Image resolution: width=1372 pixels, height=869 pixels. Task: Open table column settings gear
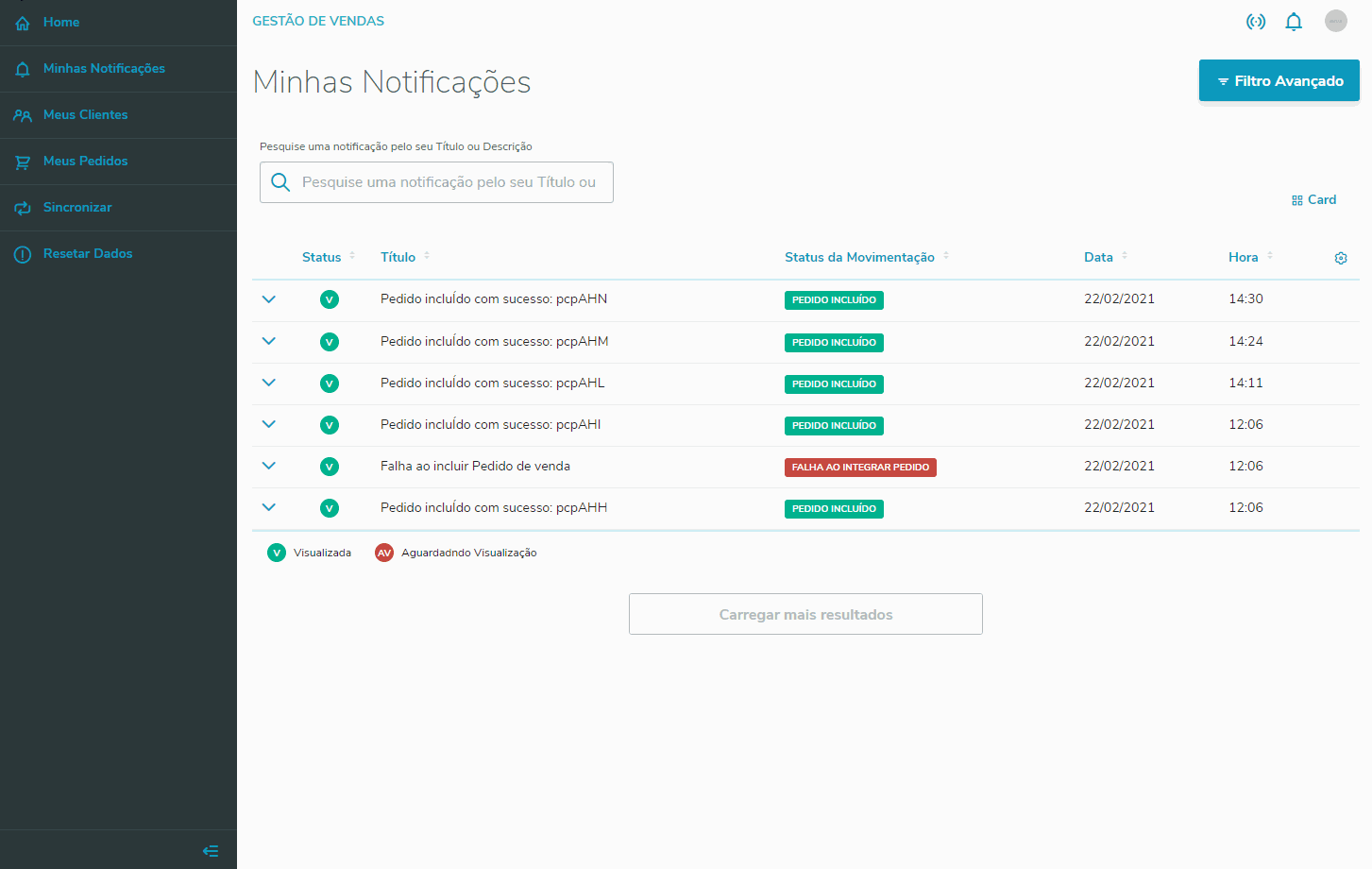click(1341, 258)
